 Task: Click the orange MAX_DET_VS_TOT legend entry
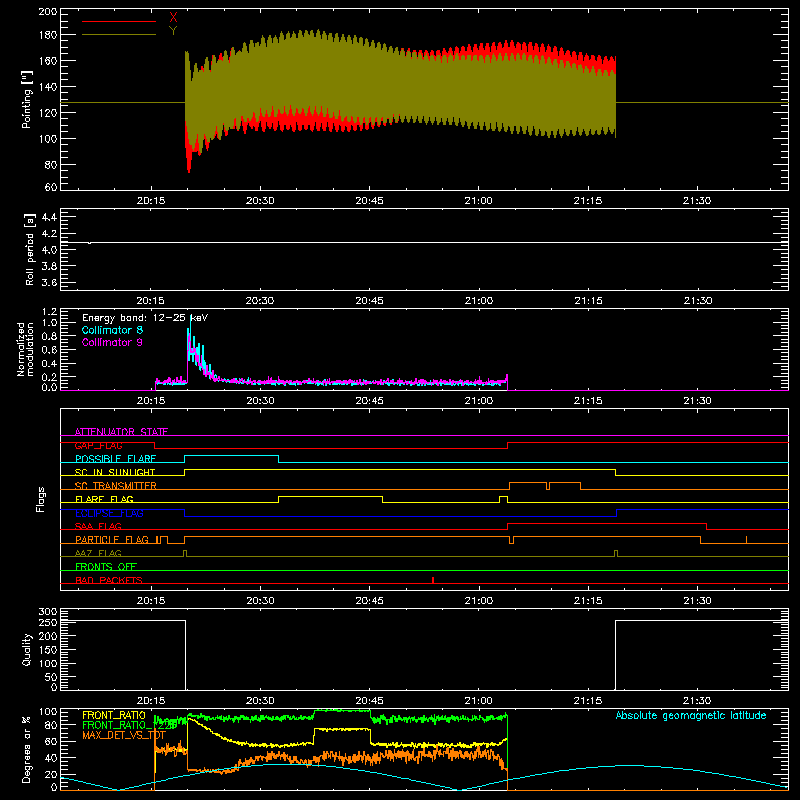(x=124, y=735)
